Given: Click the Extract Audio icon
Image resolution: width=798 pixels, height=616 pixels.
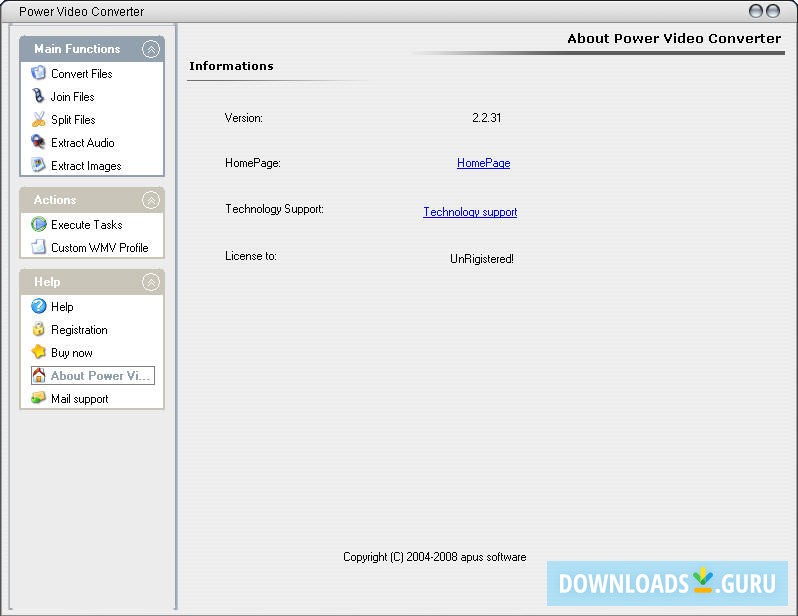Looking at the screenshot, I should (38, 142).
